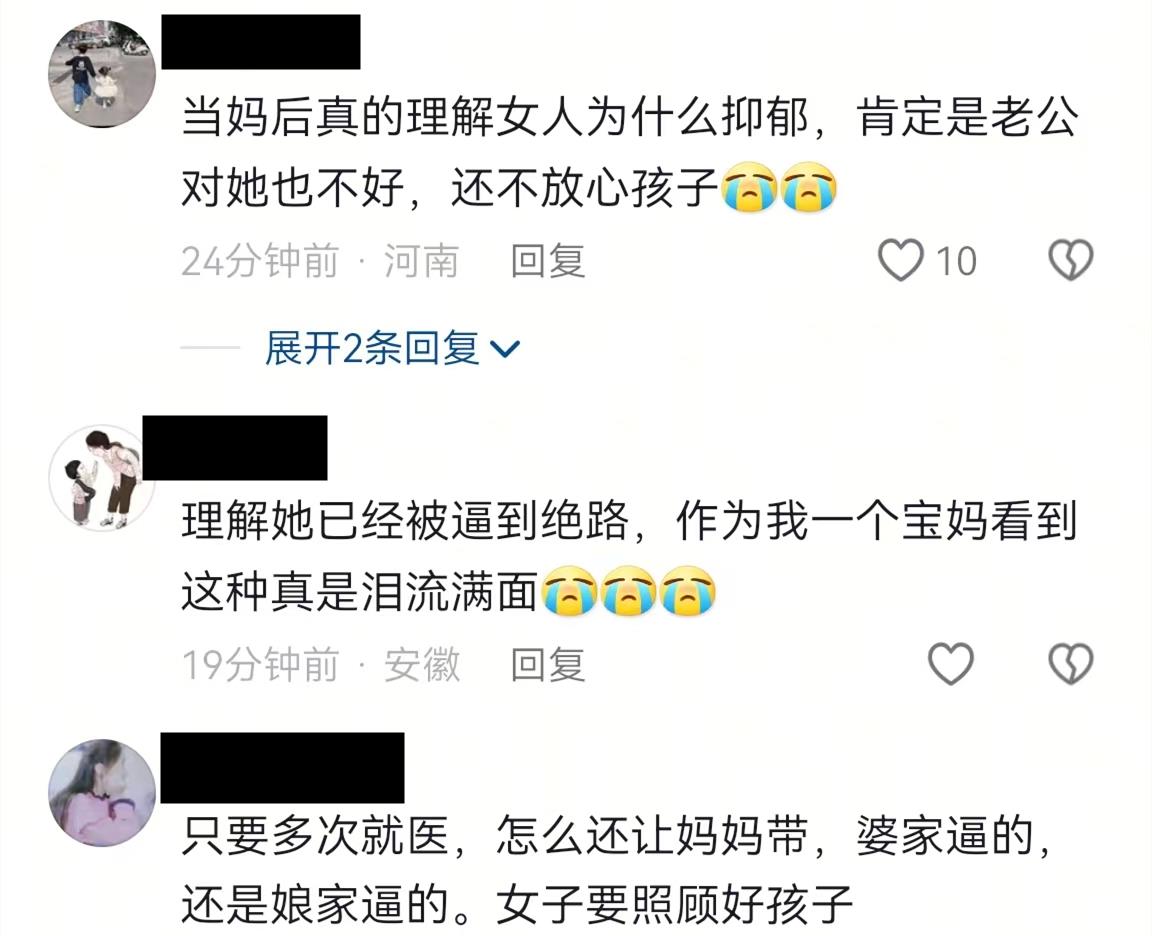This screenshot has width=1152, height=936.
Task: Like the comment from 河南 with 10 likes
Action: 901,260
